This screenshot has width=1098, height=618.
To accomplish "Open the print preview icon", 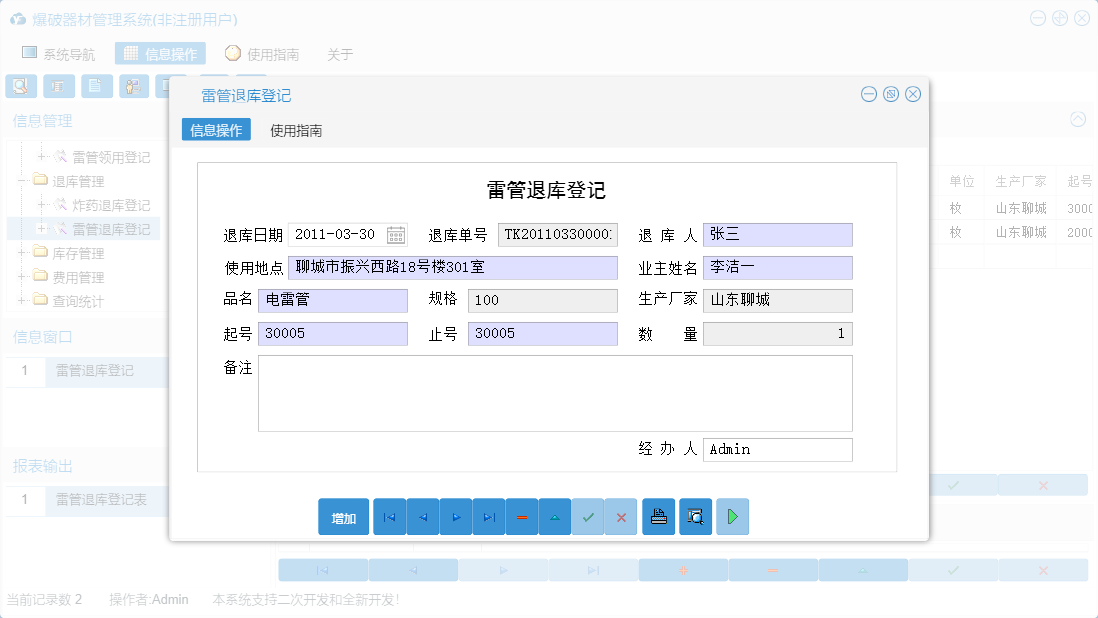I will (x=695, y=517).
